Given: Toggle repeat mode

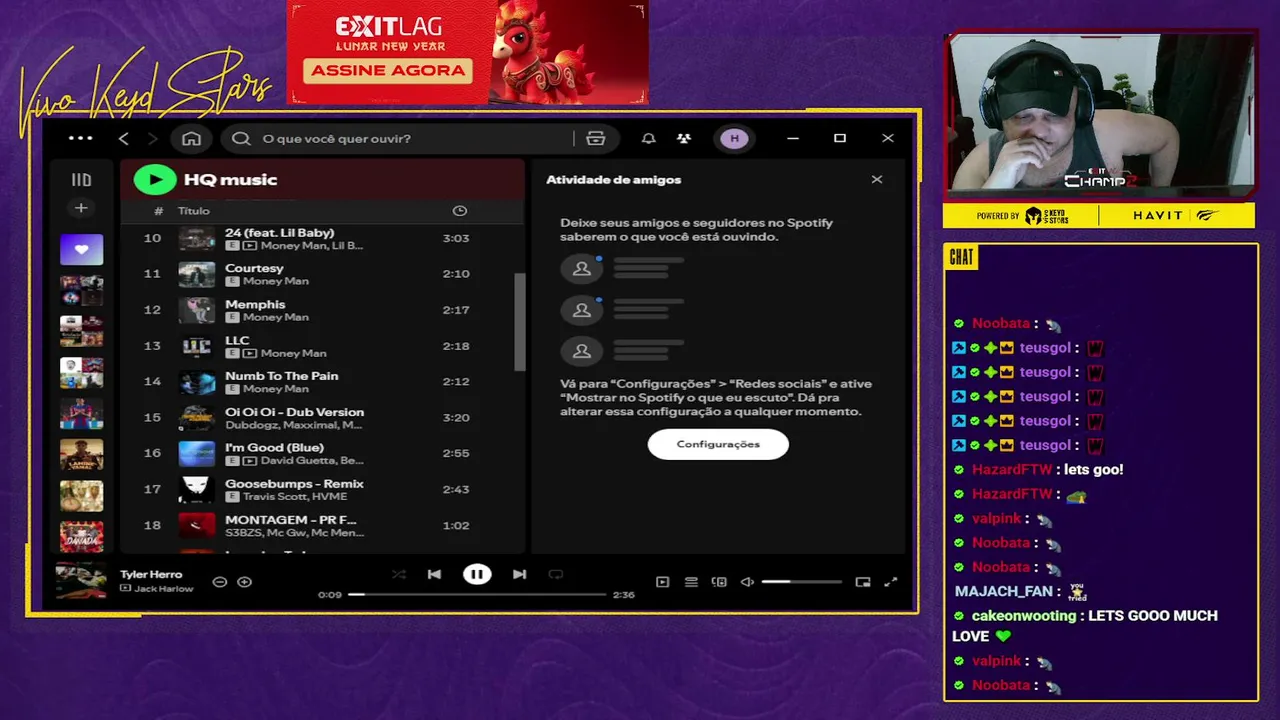Looking at the screenshot, I should (556, 574).
